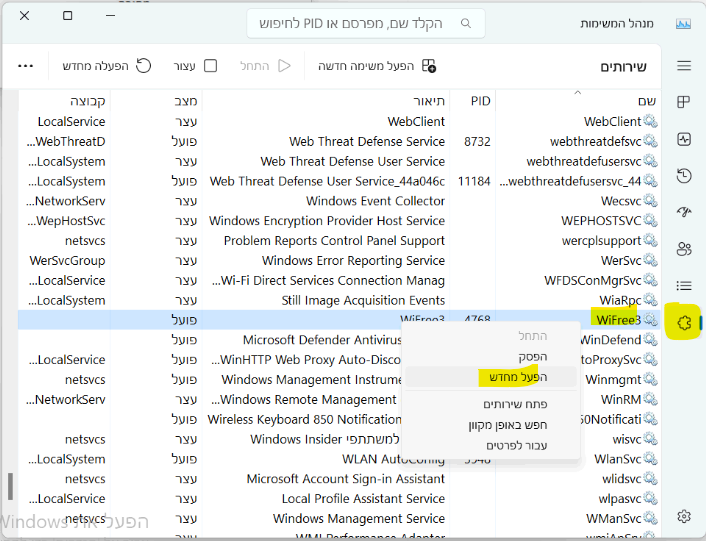Select the WlanSvc service row

point(617,459)
